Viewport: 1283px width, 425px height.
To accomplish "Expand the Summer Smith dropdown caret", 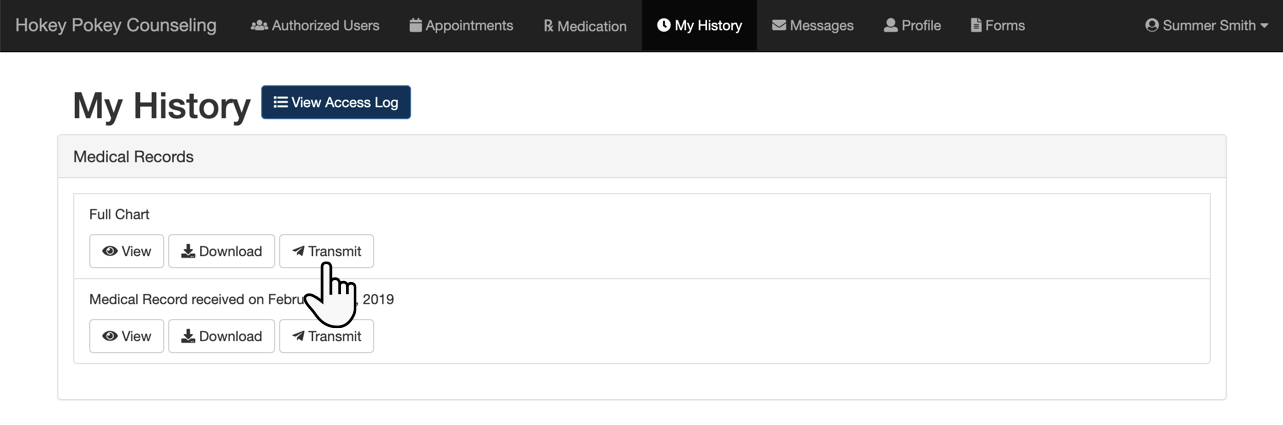I will [1264, 26].
